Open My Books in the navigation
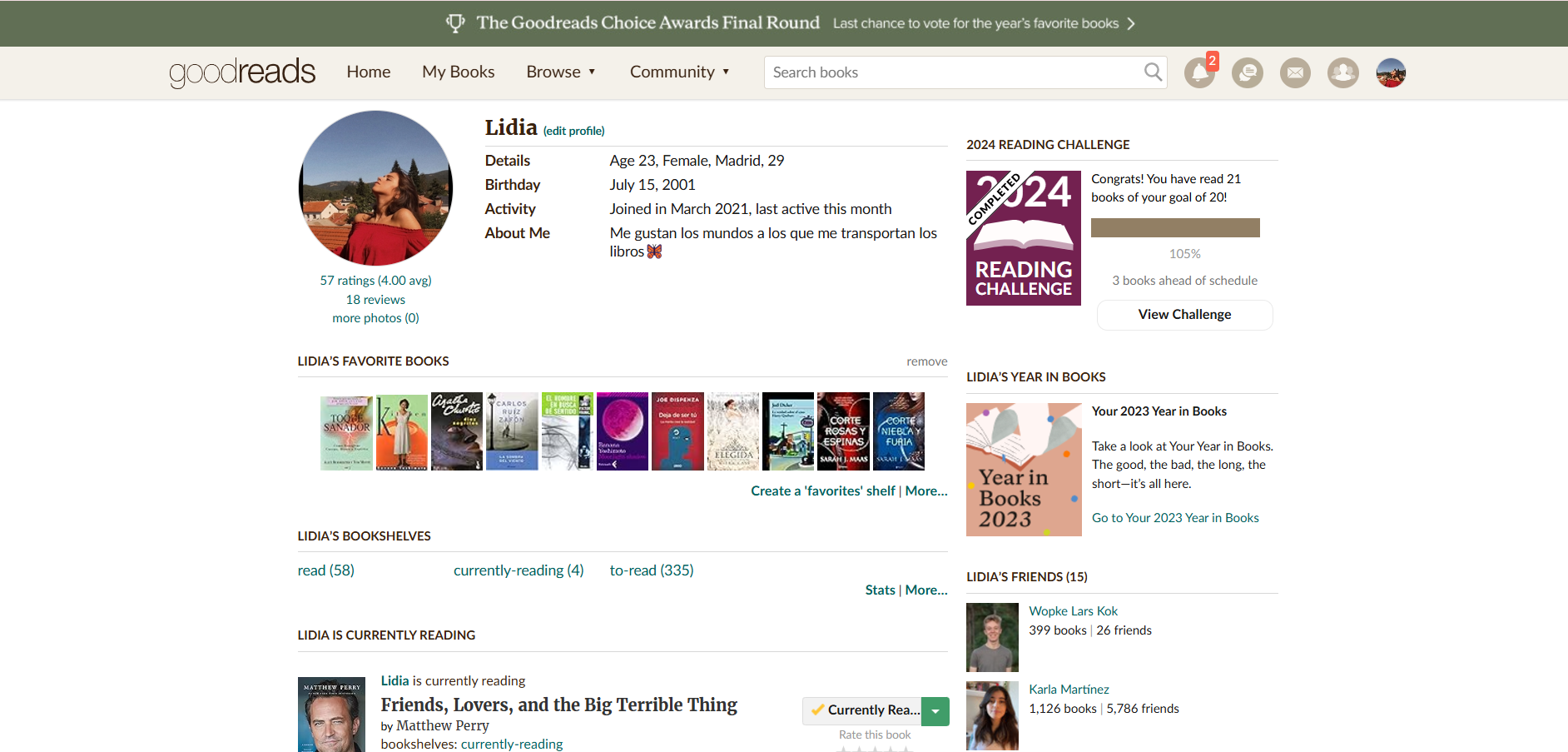Viewport: 1568px width, 752px height. pyautogui.click(x=459, y=72)
